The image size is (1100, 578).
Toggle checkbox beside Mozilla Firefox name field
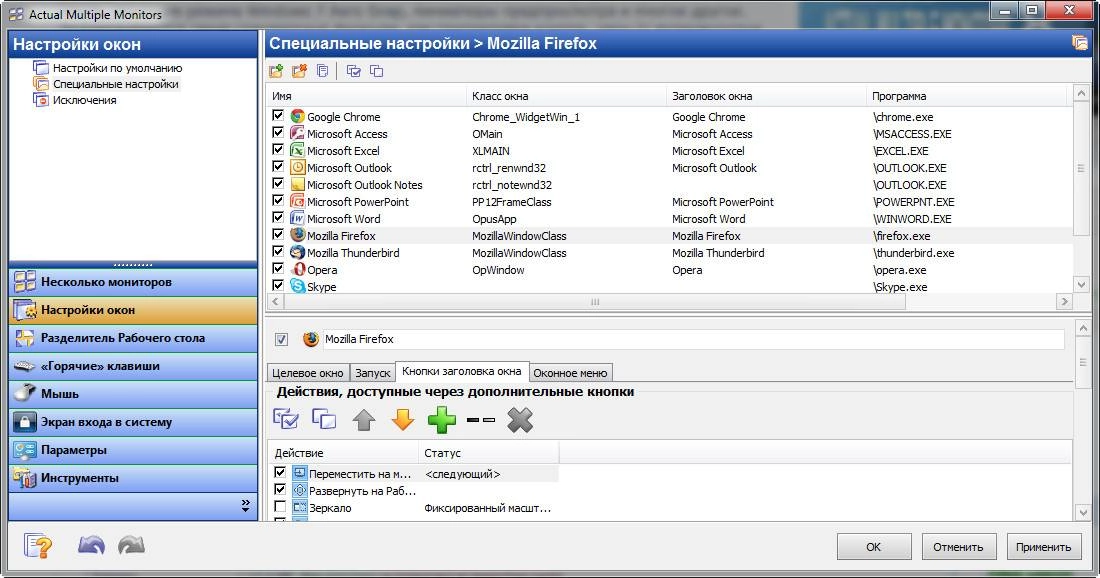point(281,340)
